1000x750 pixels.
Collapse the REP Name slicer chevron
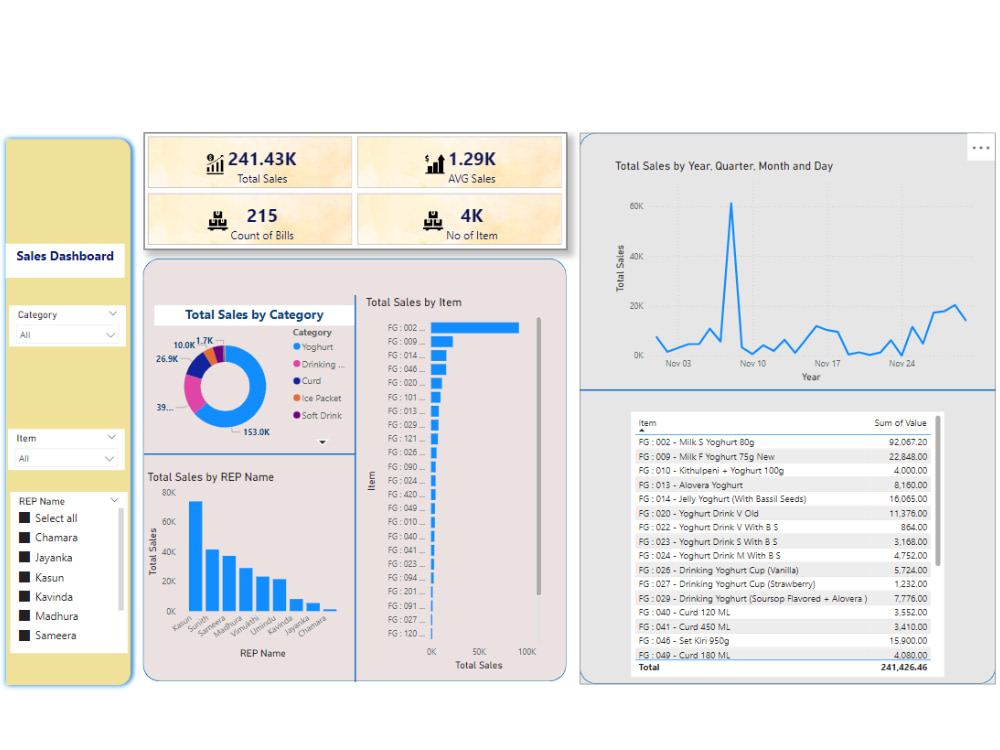click(114, 500)
